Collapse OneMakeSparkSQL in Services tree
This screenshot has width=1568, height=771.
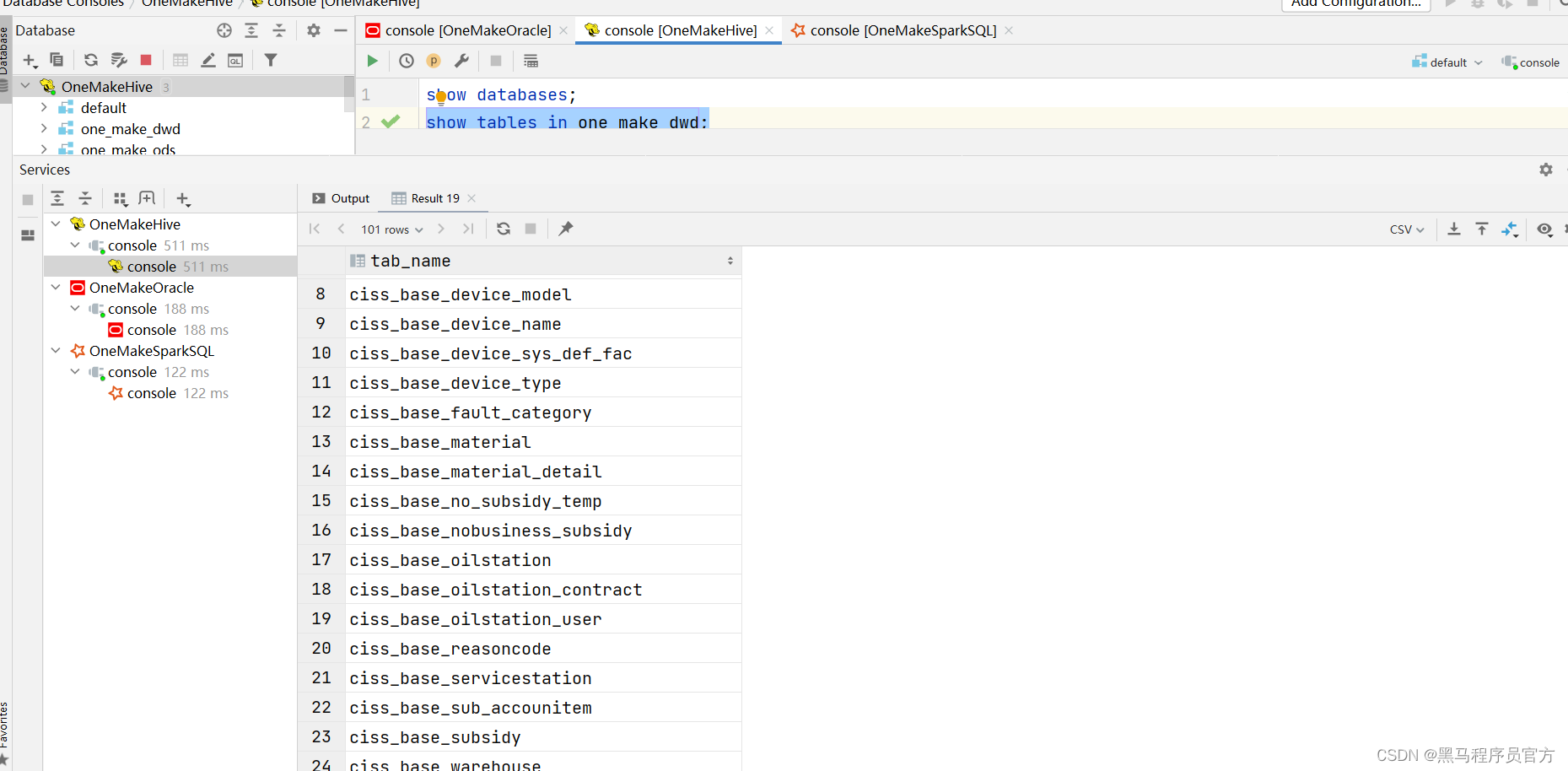[56, 350]
